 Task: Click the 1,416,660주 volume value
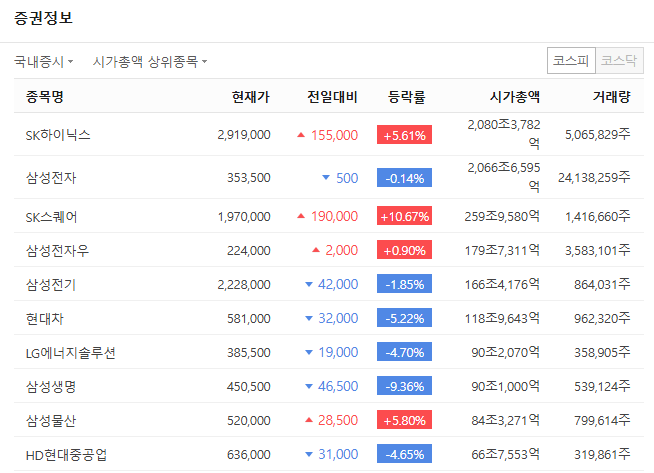tap(598, 216)
